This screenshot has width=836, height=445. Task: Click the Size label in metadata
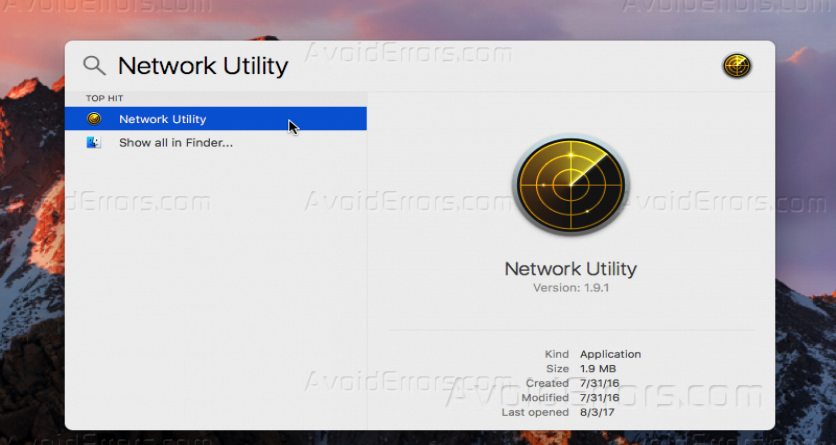point(558,368)
